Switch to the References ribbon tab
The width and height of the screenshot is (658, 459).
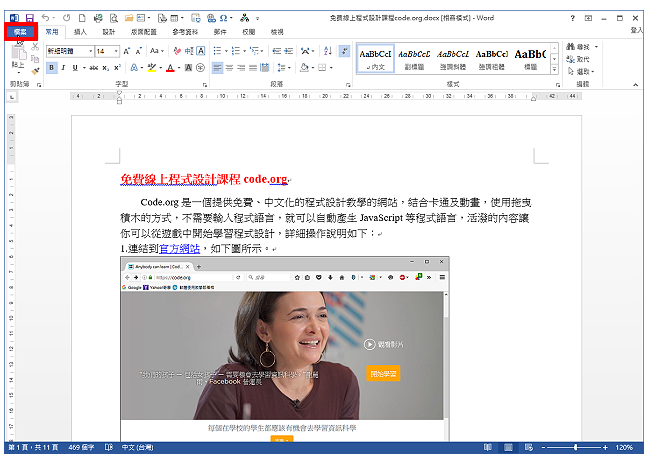[185, 32]
